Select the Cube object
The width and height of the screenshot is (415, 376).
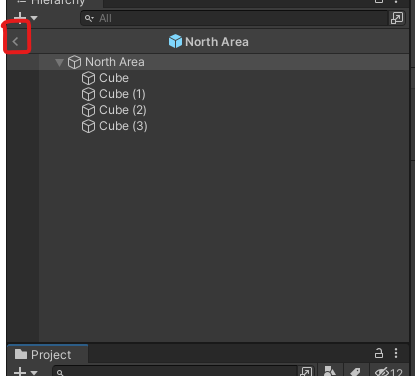point(114,78)
